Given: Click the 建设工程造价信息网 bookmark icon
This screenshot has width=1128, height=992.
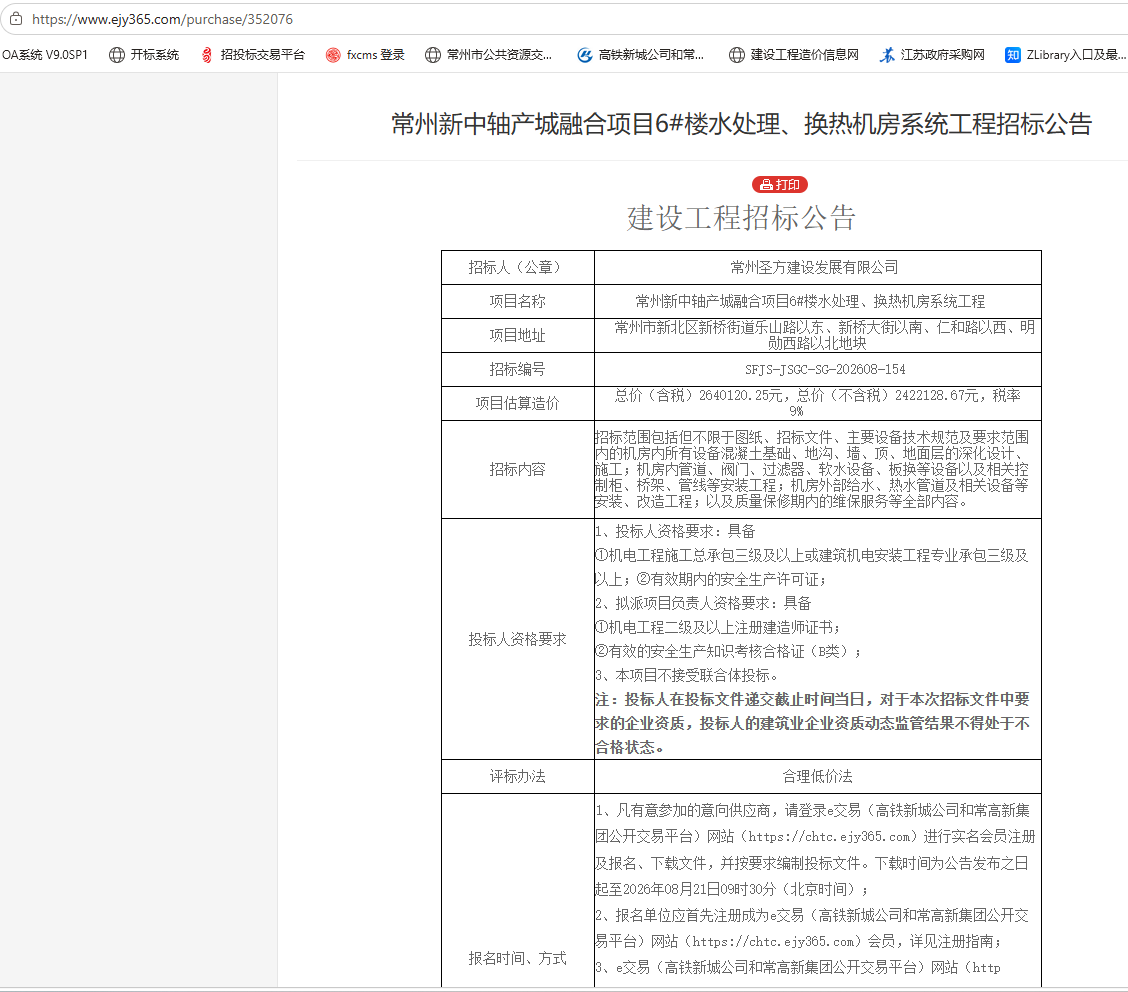Looking at the screenshot, I should click(737, 55).
